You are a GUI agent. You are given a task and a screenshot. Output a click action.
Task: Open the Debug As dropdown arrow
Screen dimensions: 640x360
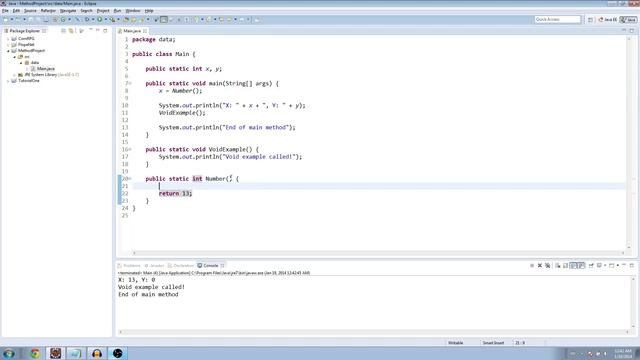[x=93, y=19]
